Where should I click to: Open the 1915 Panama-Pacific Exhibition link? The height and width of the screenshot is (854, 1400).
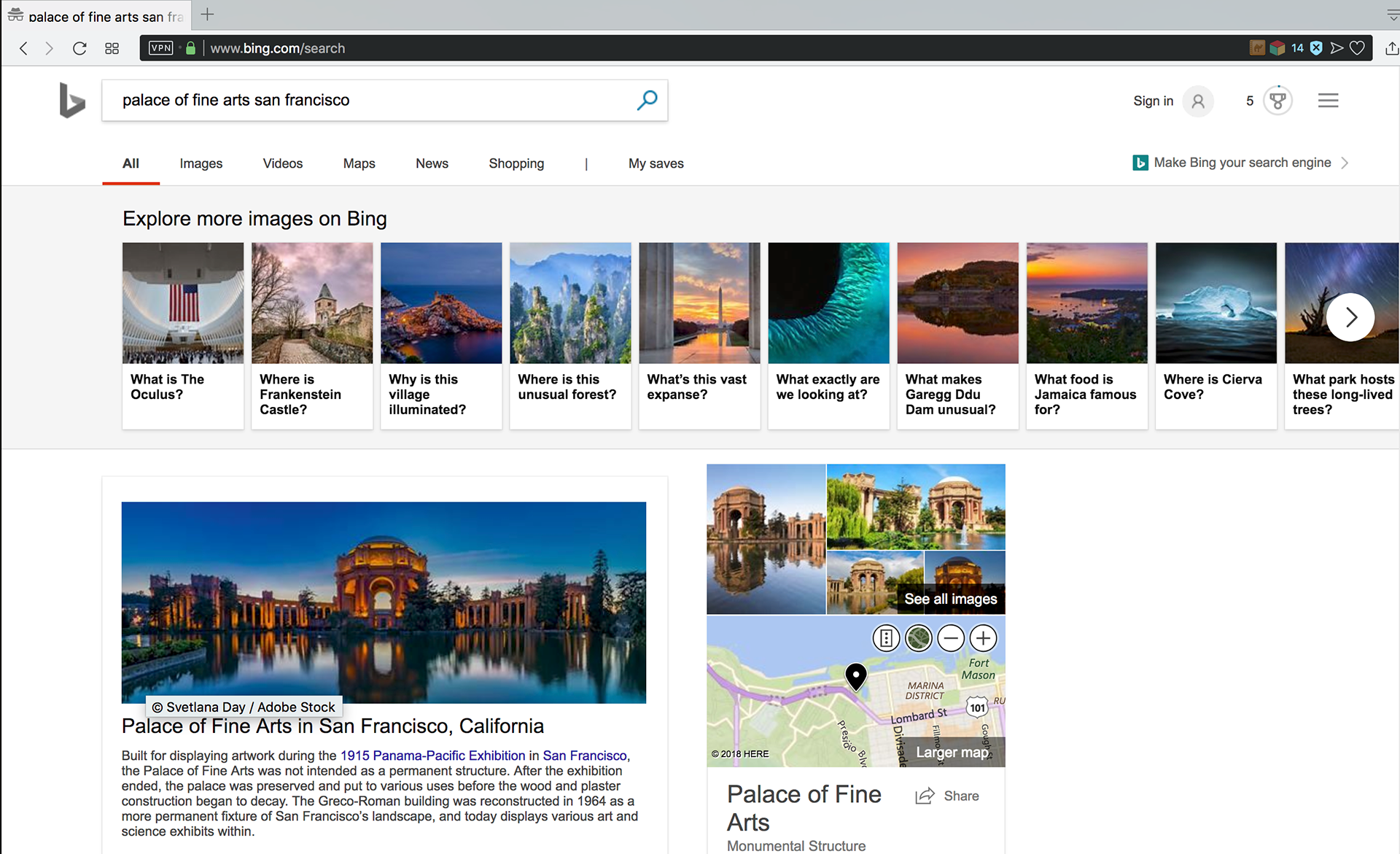[433, 756]
